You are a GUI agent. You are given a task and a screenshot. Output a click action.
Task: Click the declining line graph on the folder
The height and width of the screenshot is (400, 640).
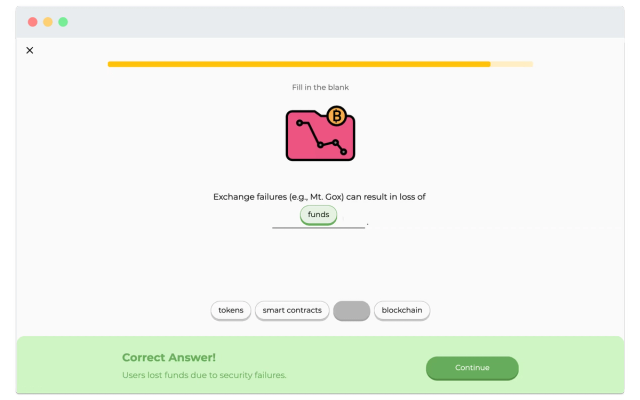click(322, 138)
